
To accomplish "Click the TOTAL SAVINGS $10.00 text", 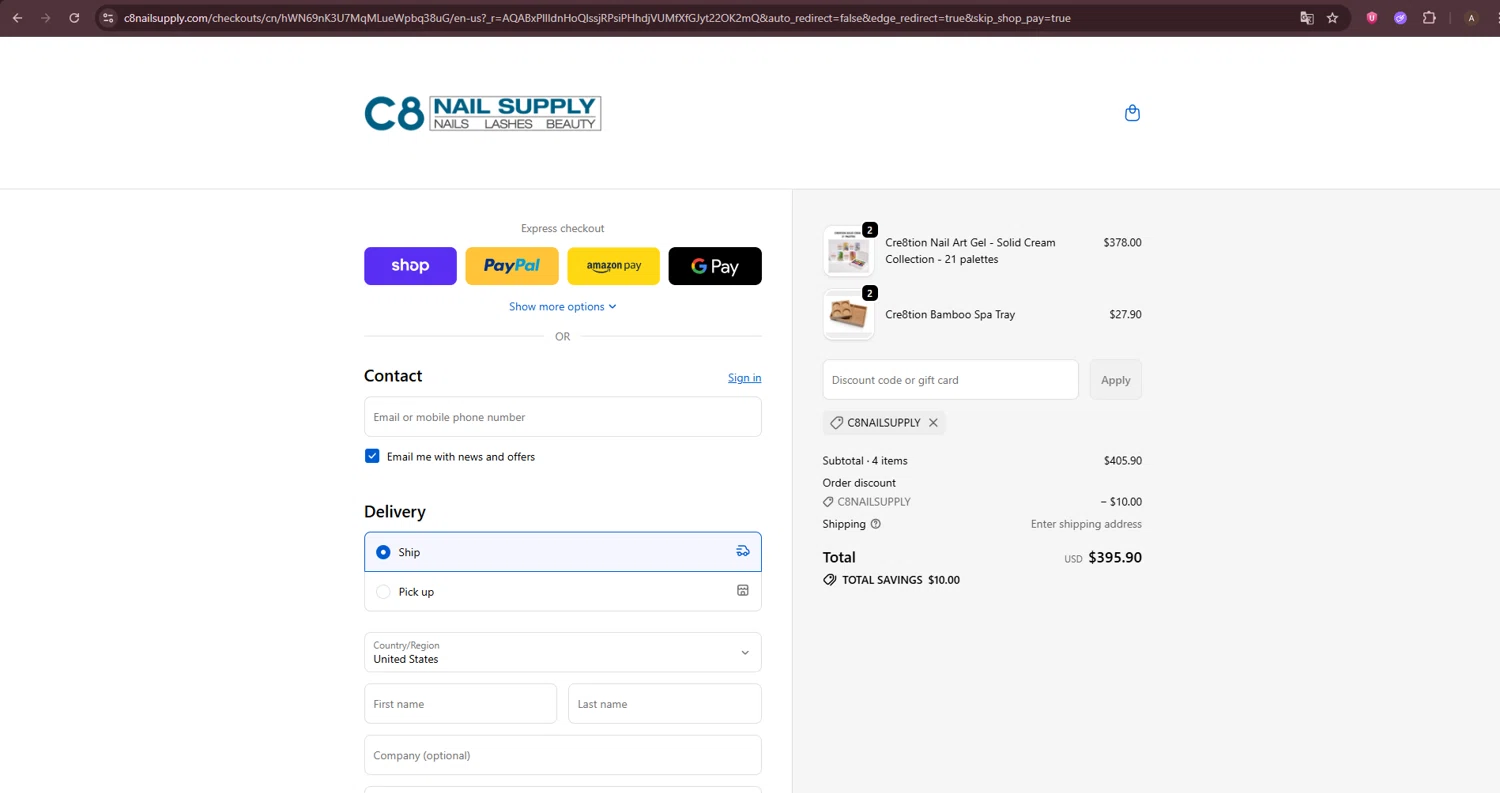I will click(x=901, y=580).
